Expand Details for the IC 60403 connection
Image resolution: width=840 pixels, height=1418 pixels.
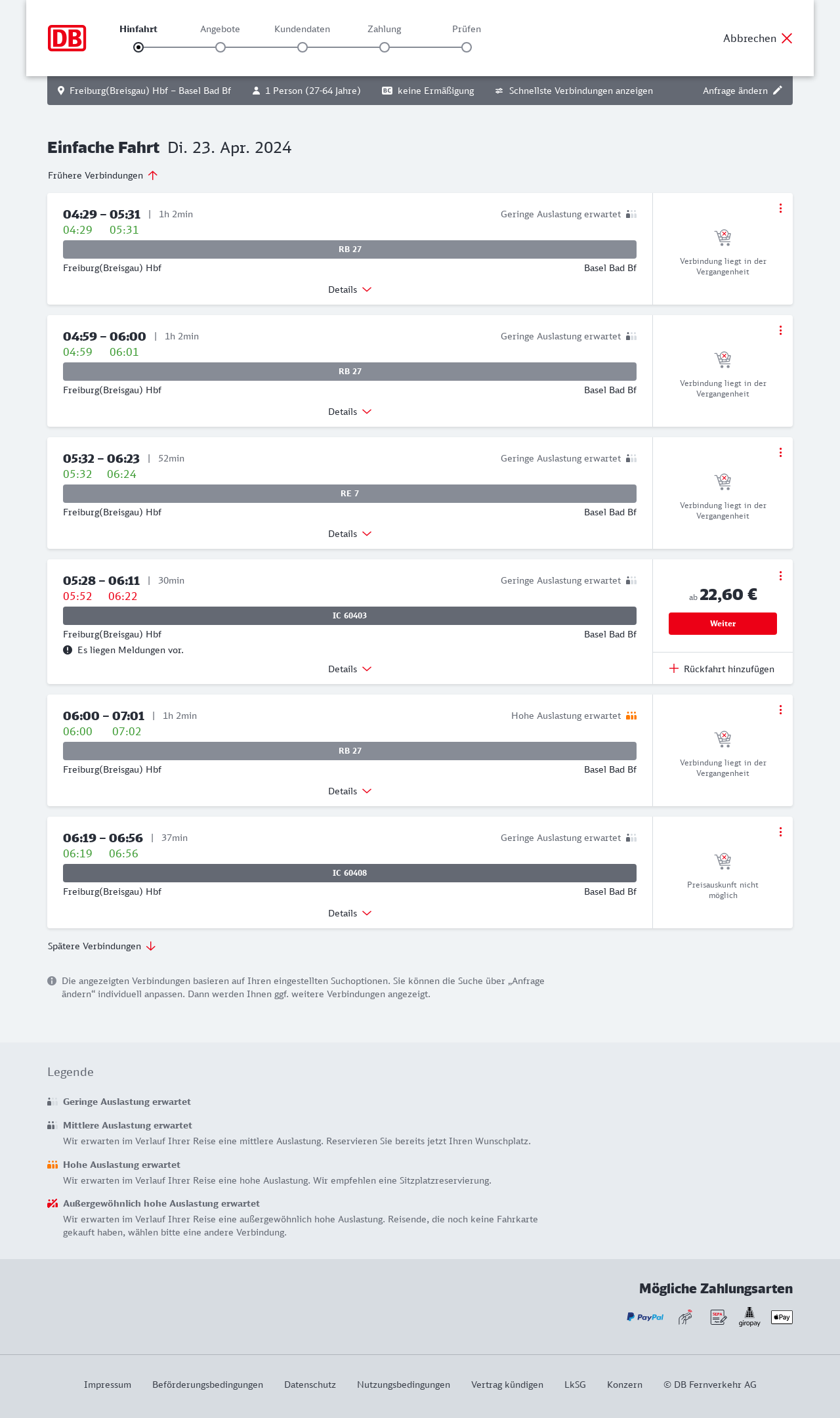[x=350, y=669]
